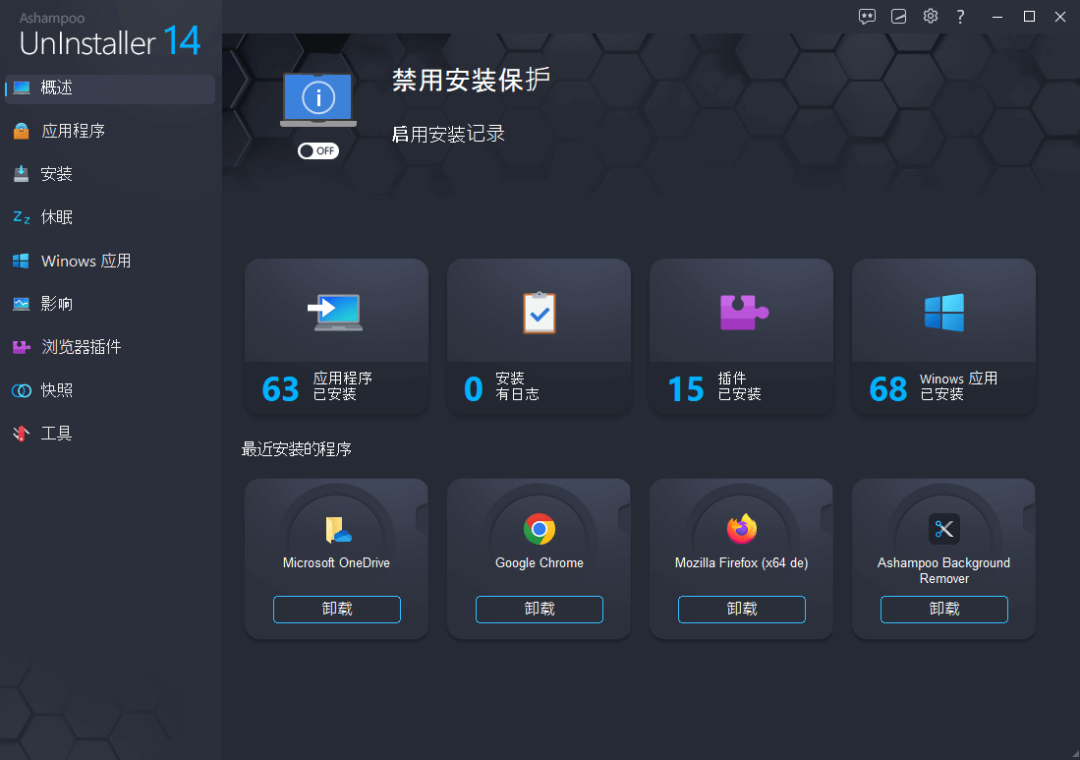Minimize the UnInstaller window

pos(997,17)
